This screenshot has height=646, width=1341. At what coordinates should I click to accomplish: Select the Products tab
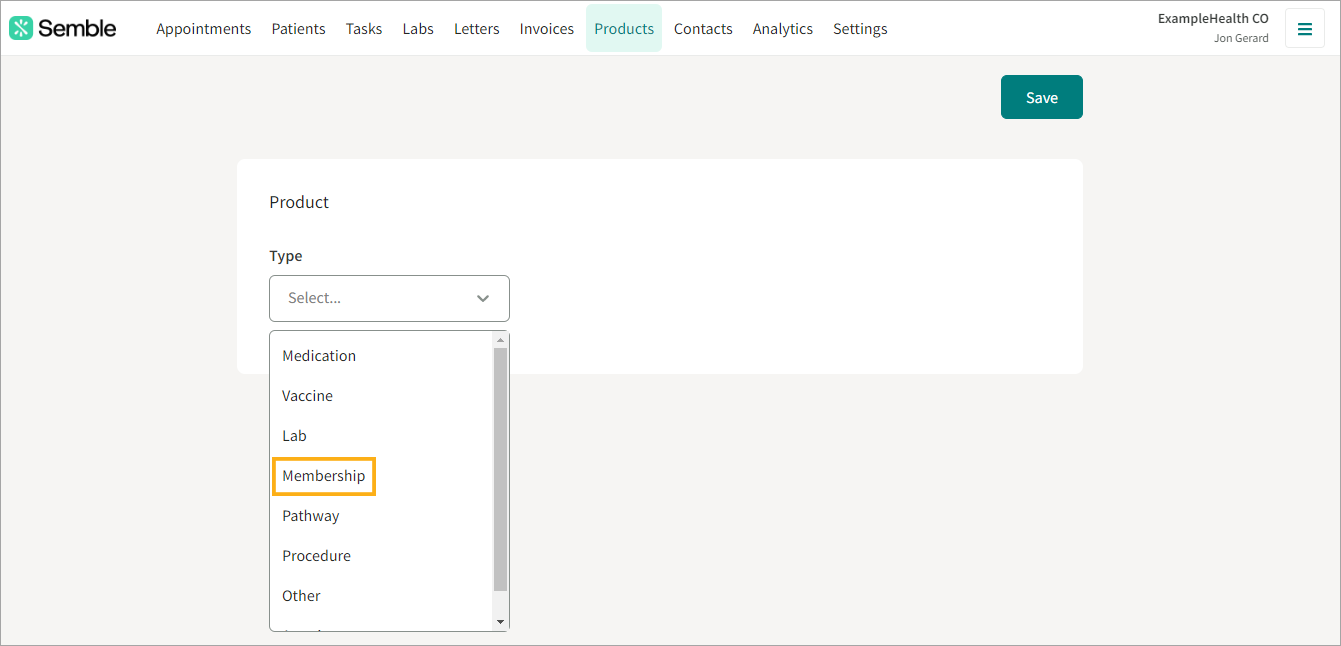click(x=624, y=29)
